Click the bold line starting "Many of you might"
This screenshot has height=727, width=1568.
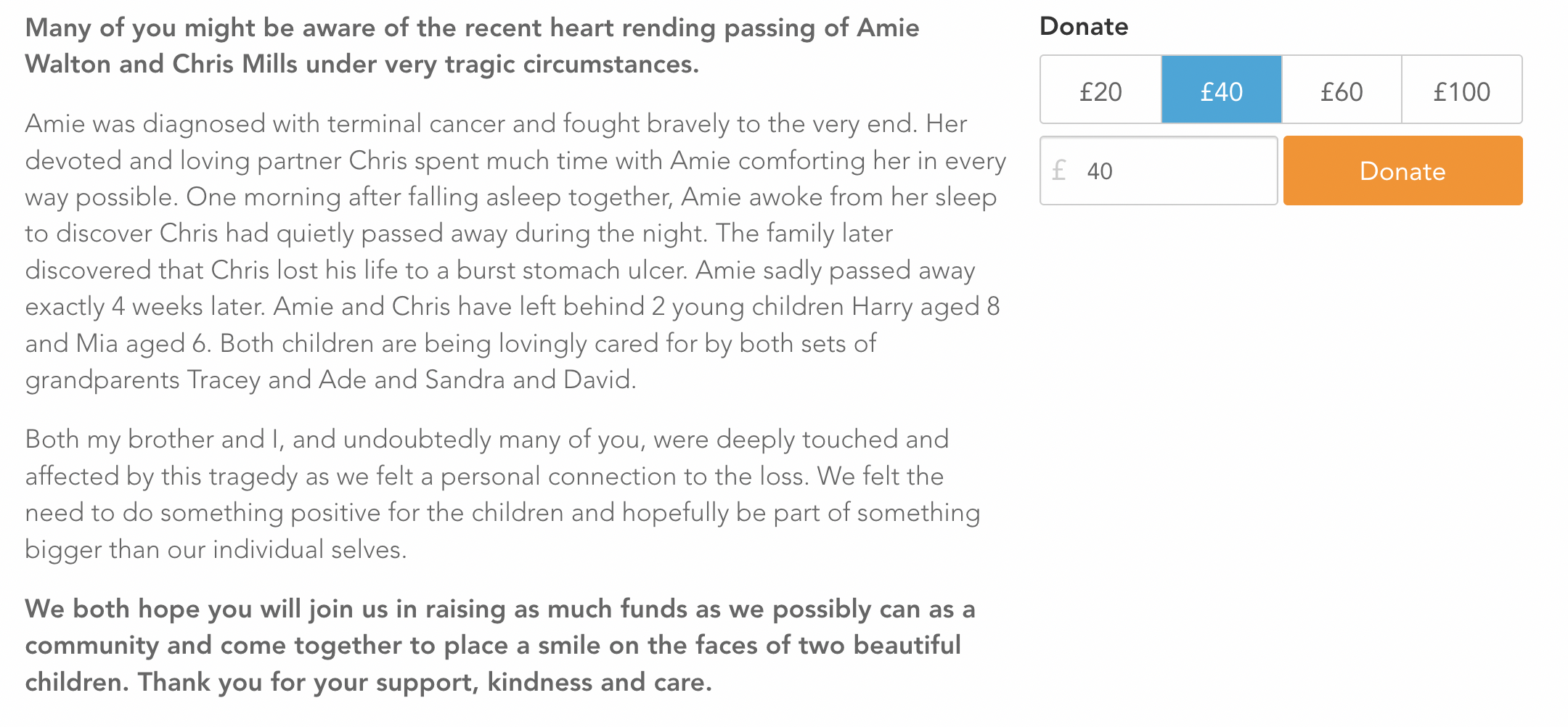[x=472, y=28]
